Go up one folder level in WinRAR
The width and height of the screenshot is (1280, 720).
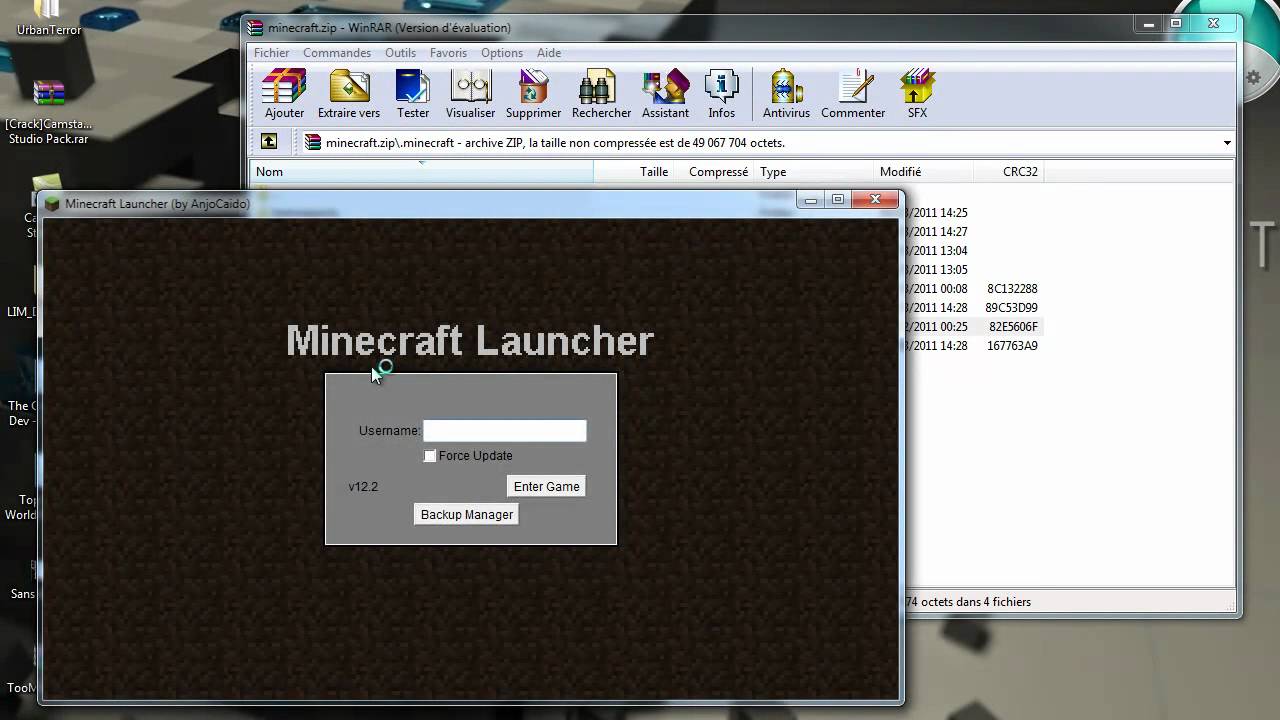269,142
